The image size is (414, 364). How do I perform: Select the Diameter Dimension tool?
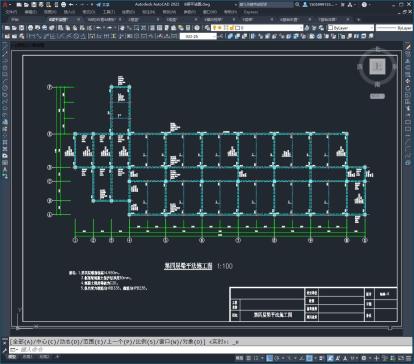coord(77,36)
